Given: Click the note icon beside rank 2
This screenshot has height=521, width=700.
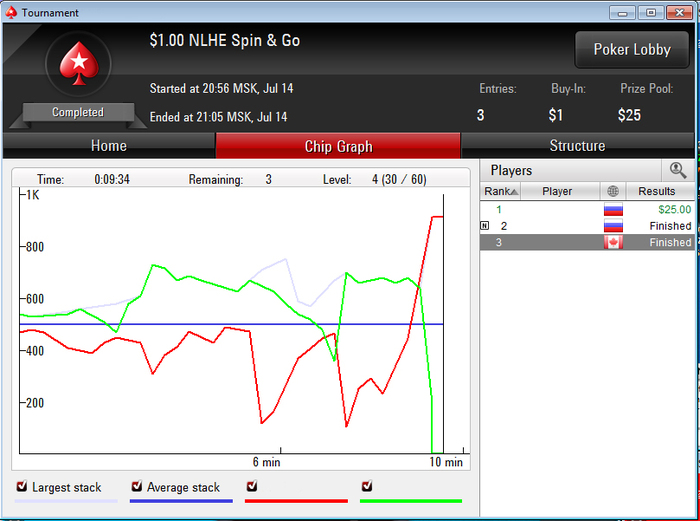Looking at the screenshot, I should tap(484, 225).
